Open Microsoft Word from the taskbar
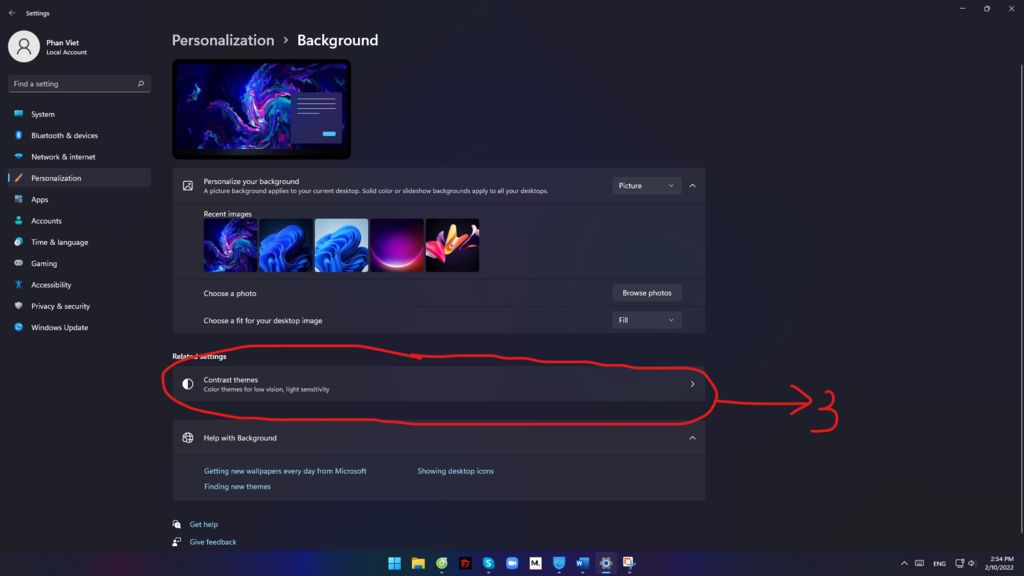Image resolution: width=1024 pixels, height=576 pixels. [x=583, y=563]
